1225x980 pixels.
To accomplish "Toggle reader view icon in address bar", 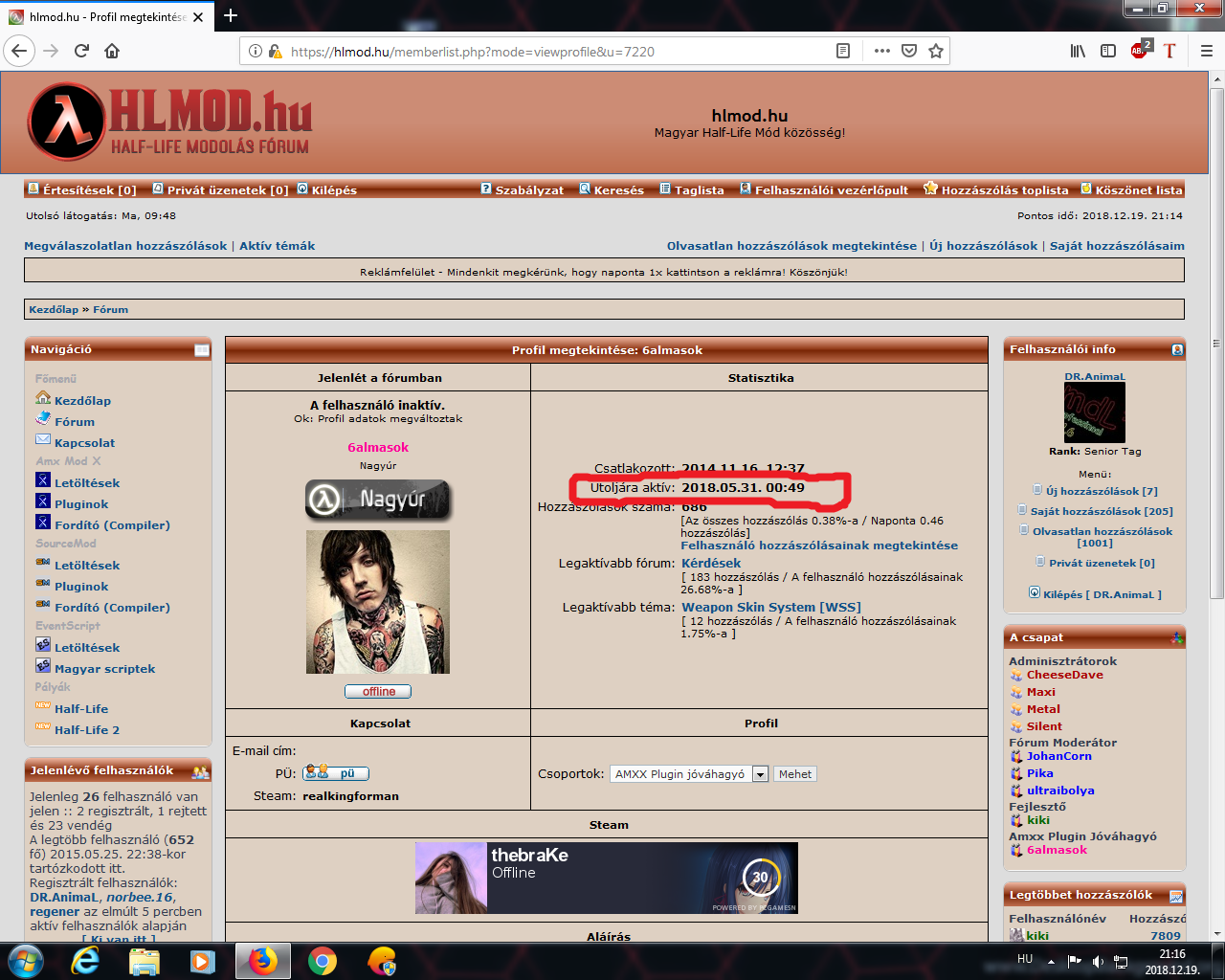I will coord(843,51).
